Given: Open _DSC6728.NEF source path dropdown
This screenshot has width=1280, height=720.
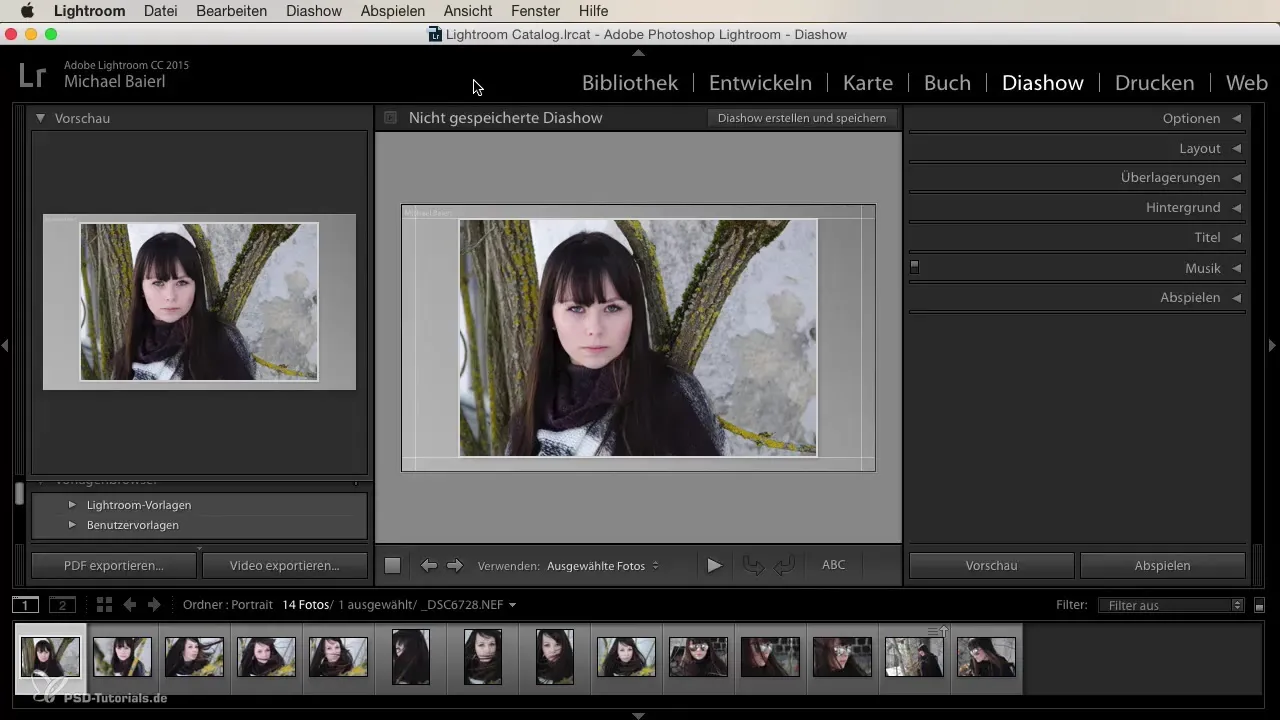Looking at the screenshot, I should (469, 605).
